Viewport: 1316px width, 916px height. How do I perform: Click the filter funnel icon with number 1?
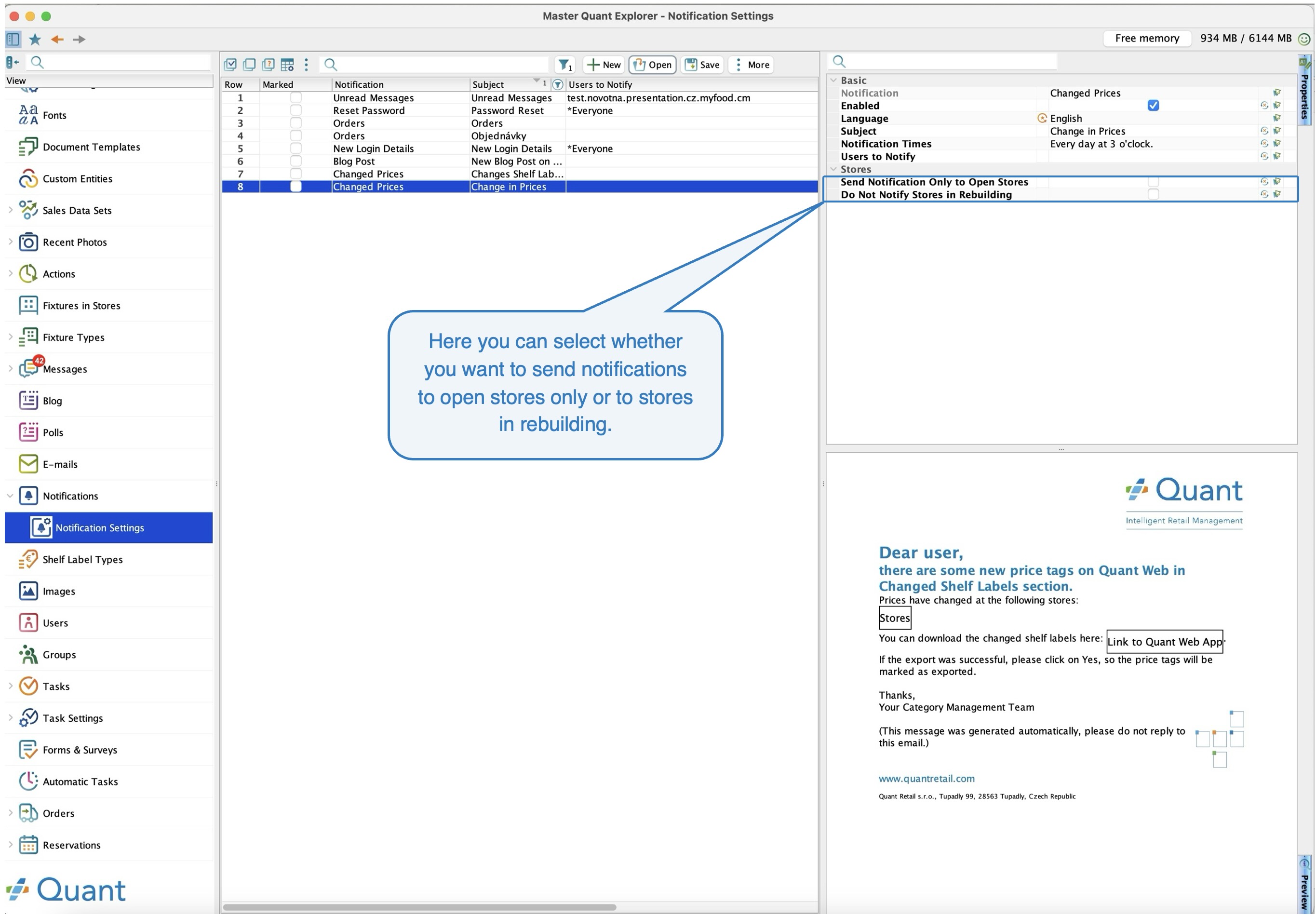565,65
